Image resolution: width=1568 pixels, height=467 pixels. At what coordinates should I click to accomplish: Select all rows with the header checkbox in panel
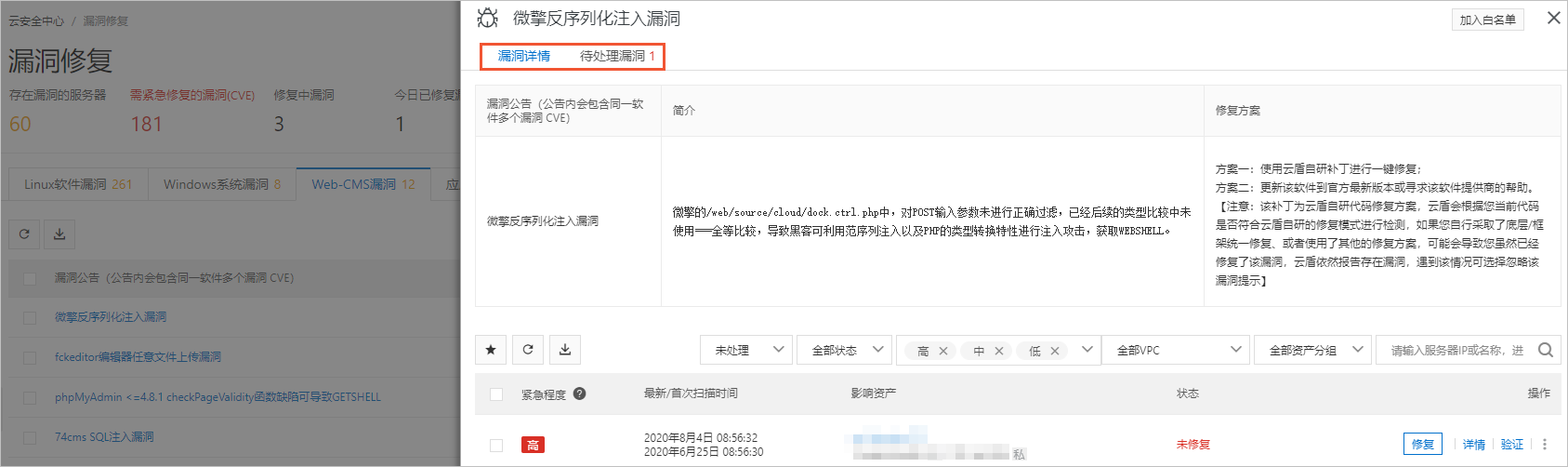click(x=496, y=394)
